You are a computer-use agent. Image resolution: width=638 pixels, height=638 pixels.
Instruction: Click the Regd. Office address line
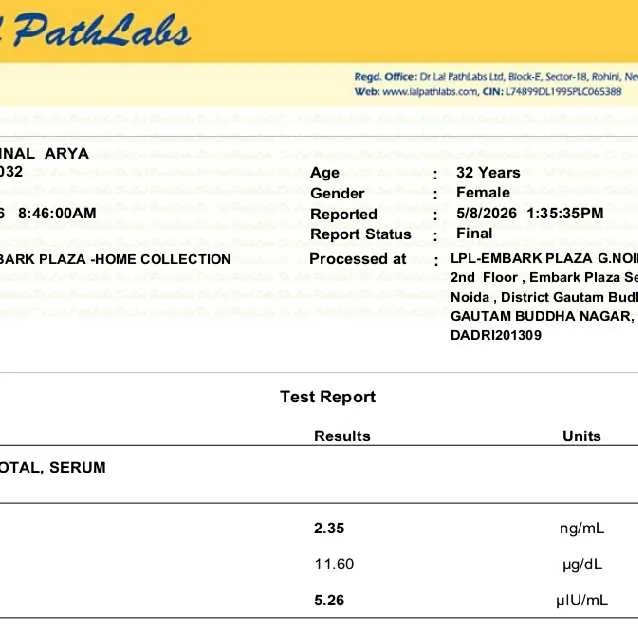coord(496,76)
